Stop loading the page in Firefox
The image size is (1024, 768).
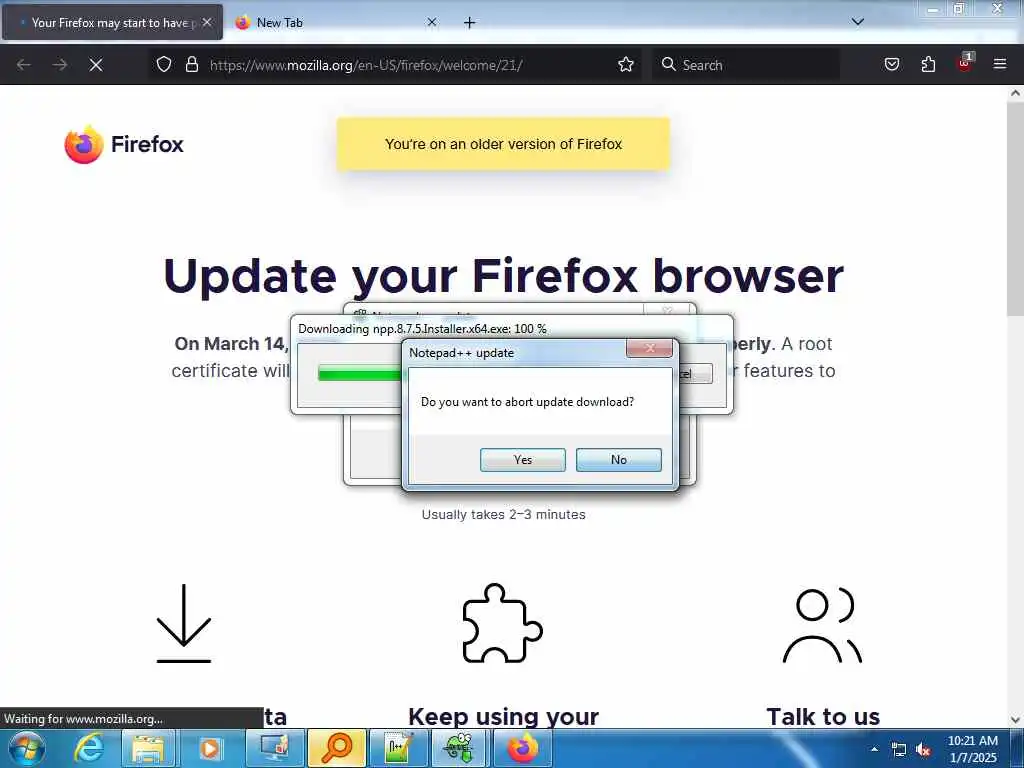96,65
